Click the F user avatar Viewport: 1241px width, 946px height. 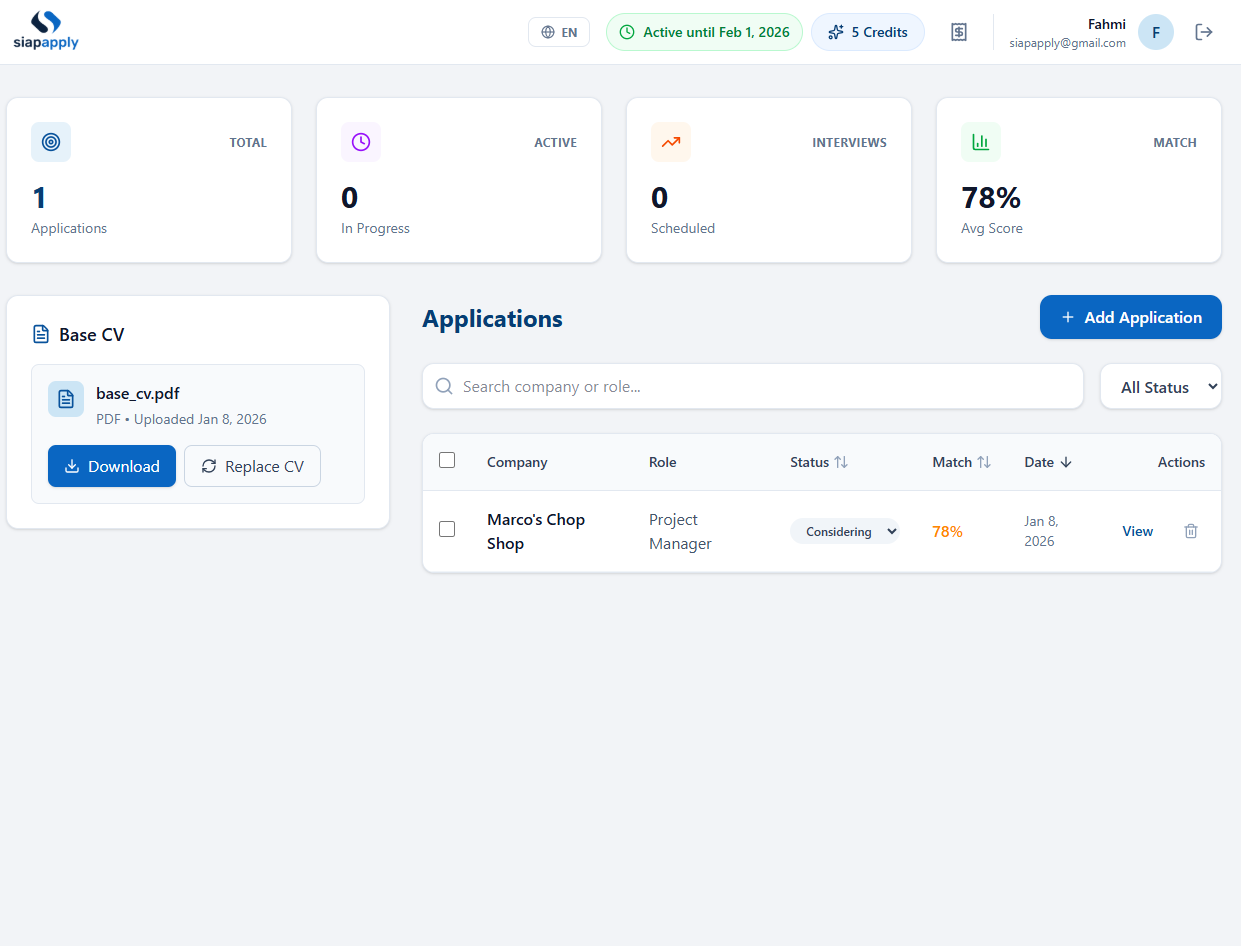pyautogui.click(x=1156, y=32)
